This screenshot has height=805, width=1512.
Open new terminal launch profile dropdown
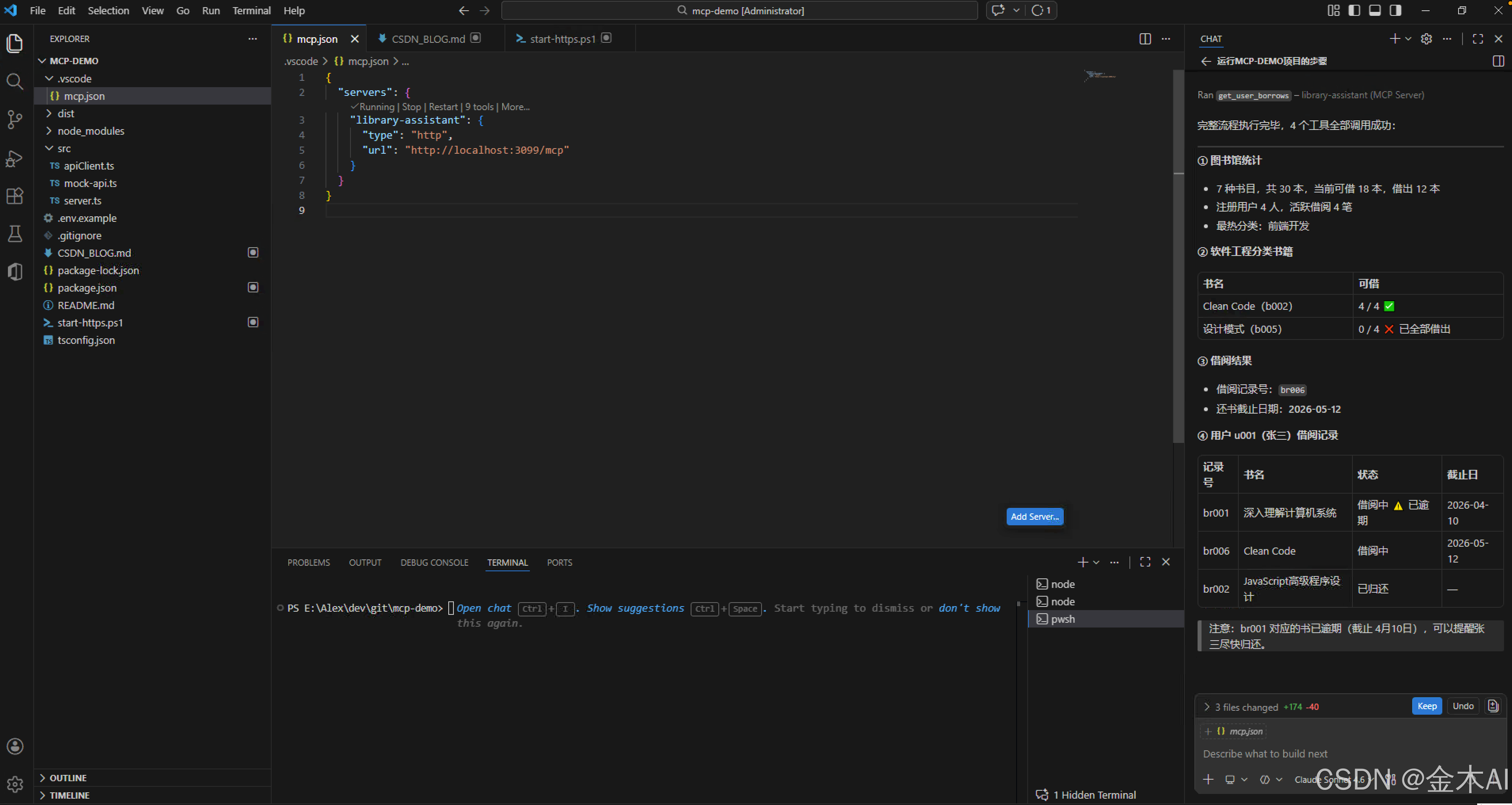[1096, 563]
